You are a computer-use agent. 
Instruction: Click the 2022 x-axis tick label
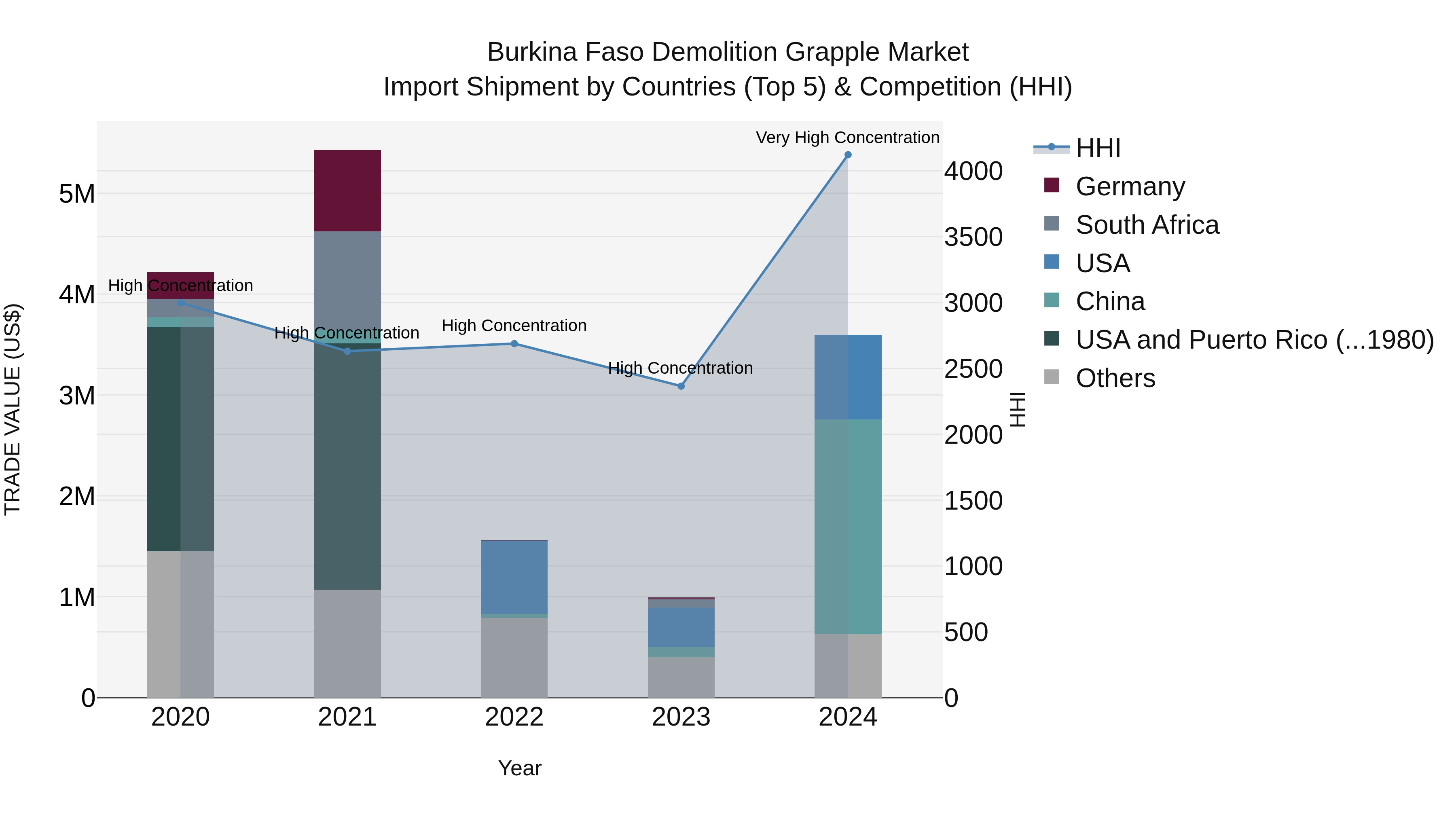pos(514,717)
